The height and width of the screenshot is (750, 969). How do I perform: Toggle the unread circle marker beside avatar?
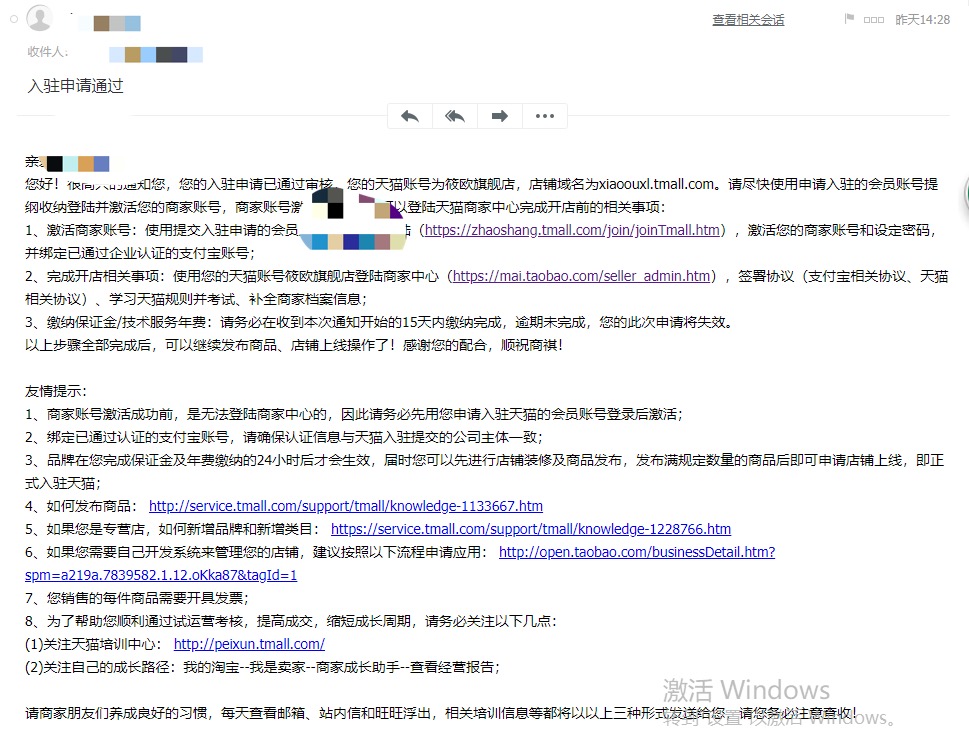pos(14,19)
